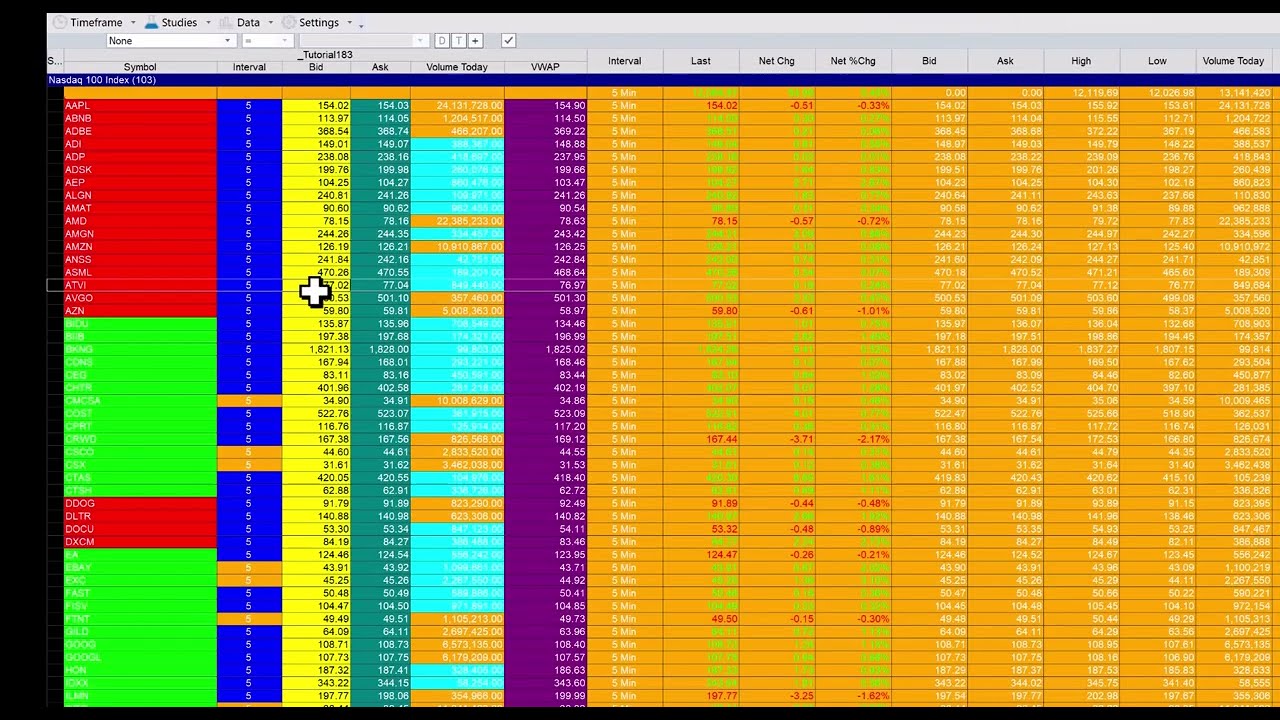Open the None filter combo box
Viewport: 1280px width, 720px height.
[x=170, y=41]
